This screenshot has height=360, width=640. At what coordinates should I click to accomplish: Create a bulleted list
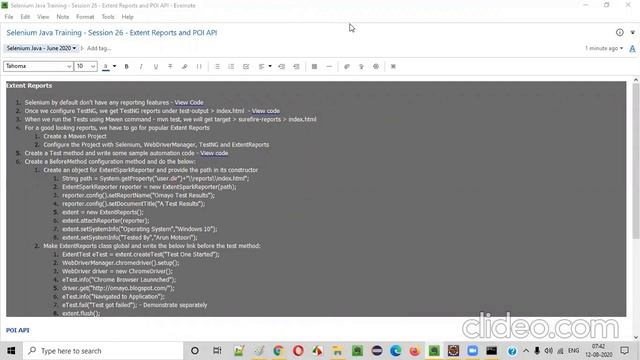pyautogui.click(x=217, y=67)
